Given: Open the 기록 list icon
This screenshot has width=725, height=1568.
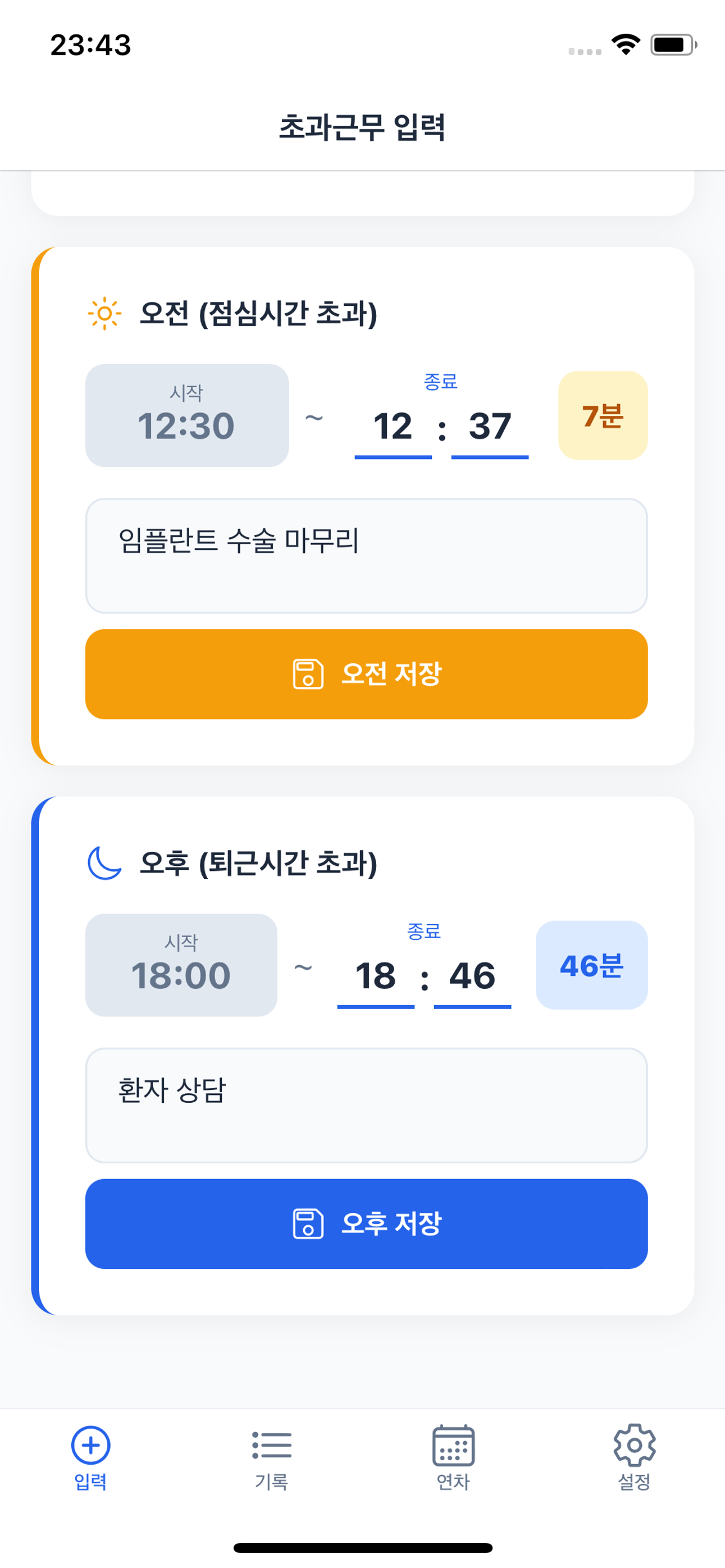Looking at the screenshot, I should (x=272, y=1446).
